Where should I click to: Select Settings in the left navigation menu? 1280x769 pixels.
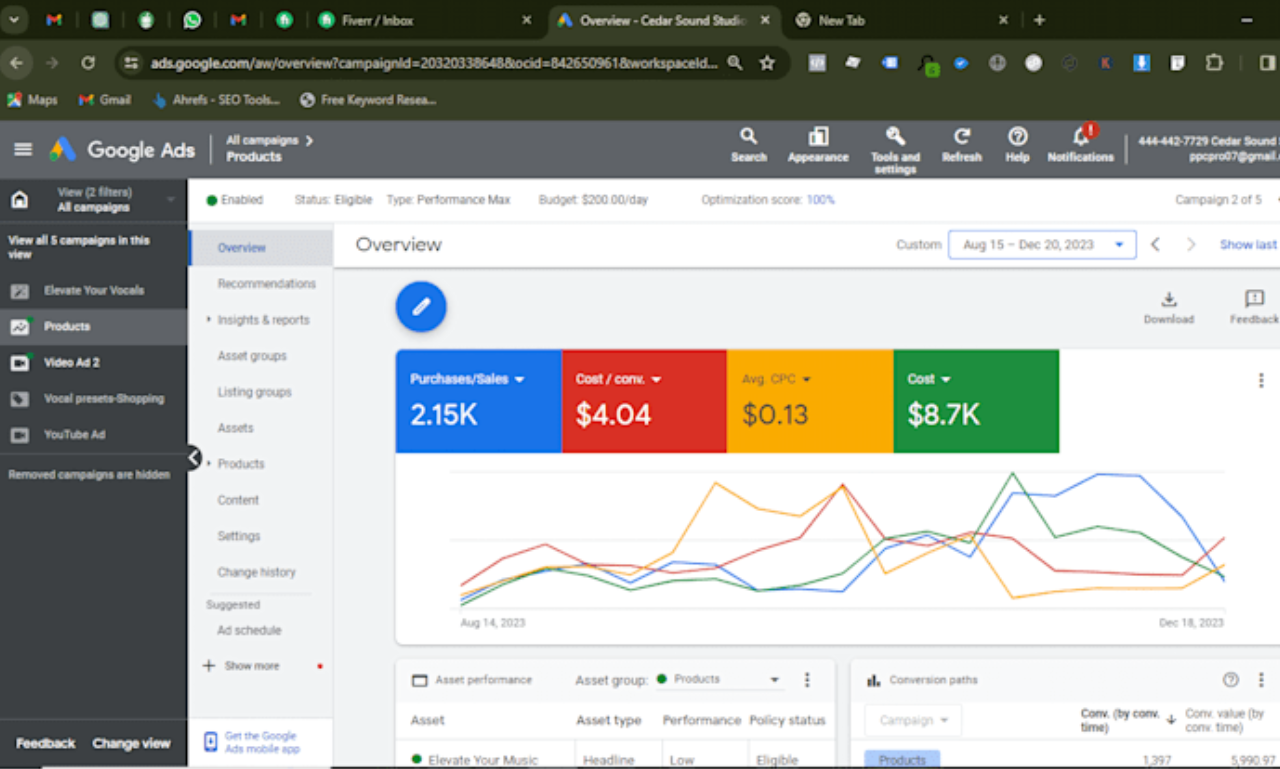point(238,535)
